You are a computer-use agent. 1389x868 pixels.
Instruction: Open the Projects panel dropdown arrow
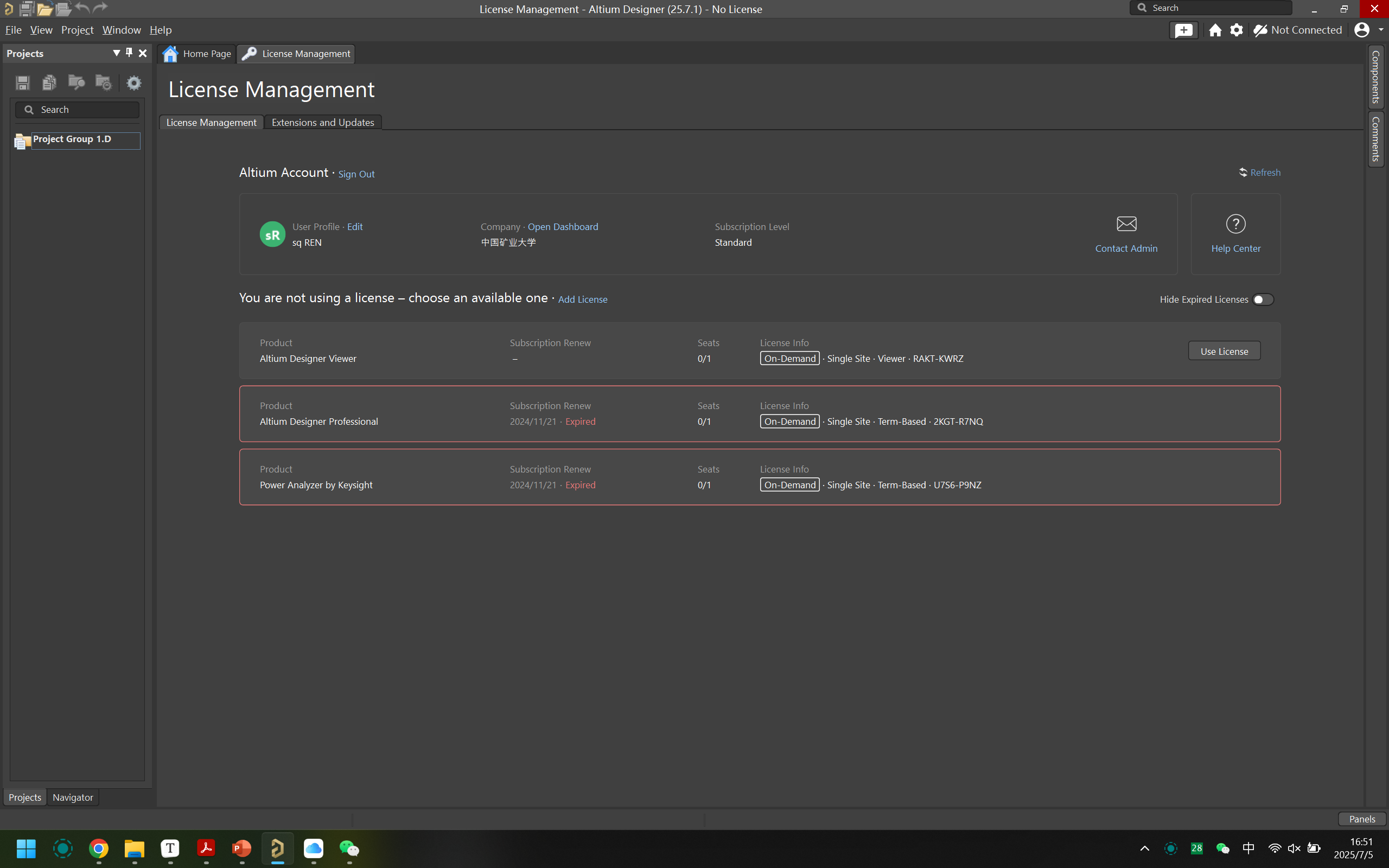pos(117,53)
